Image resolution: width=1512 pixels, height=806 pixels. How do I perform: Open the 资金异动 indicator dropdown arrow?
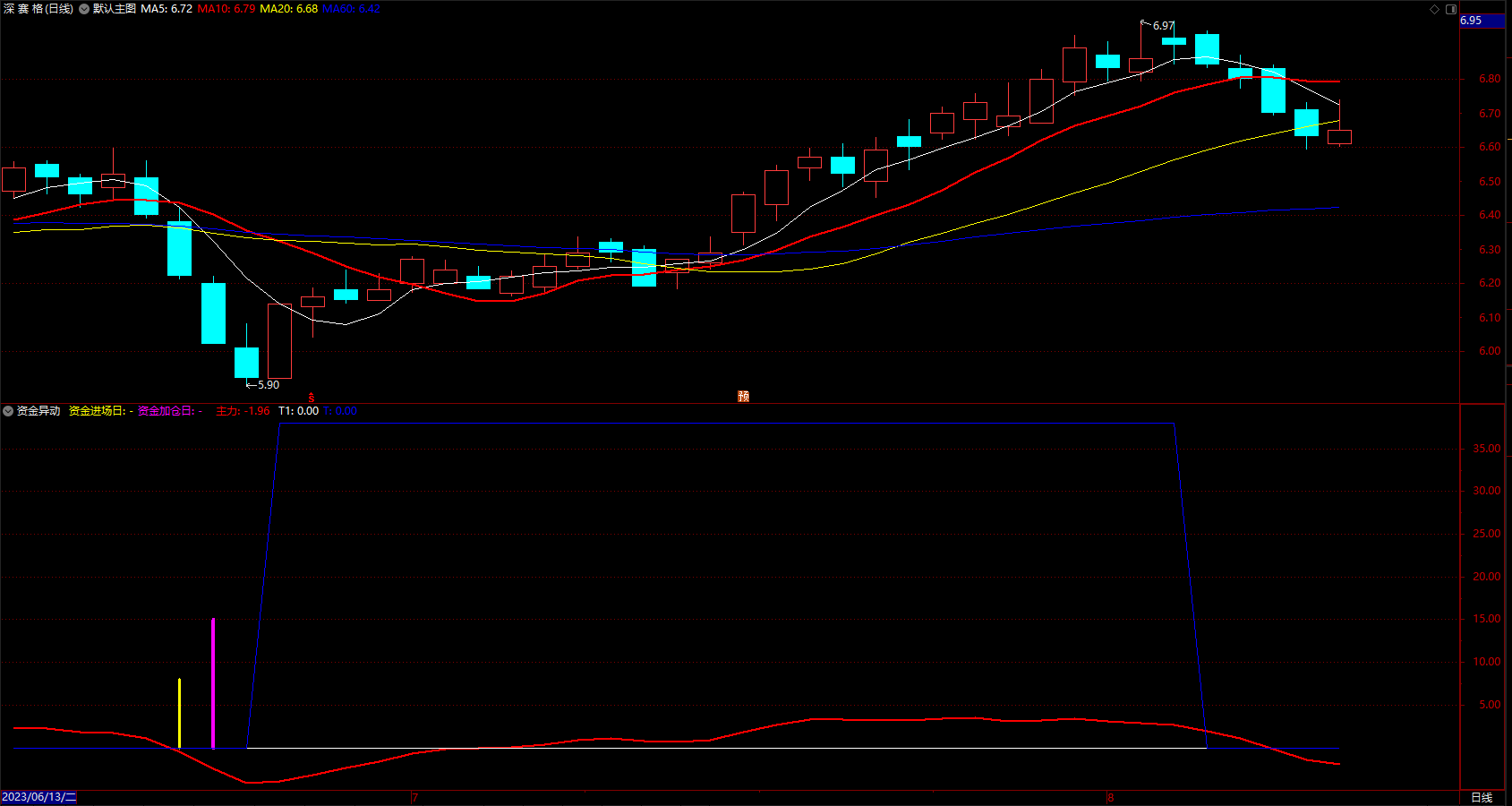[8, 411]
